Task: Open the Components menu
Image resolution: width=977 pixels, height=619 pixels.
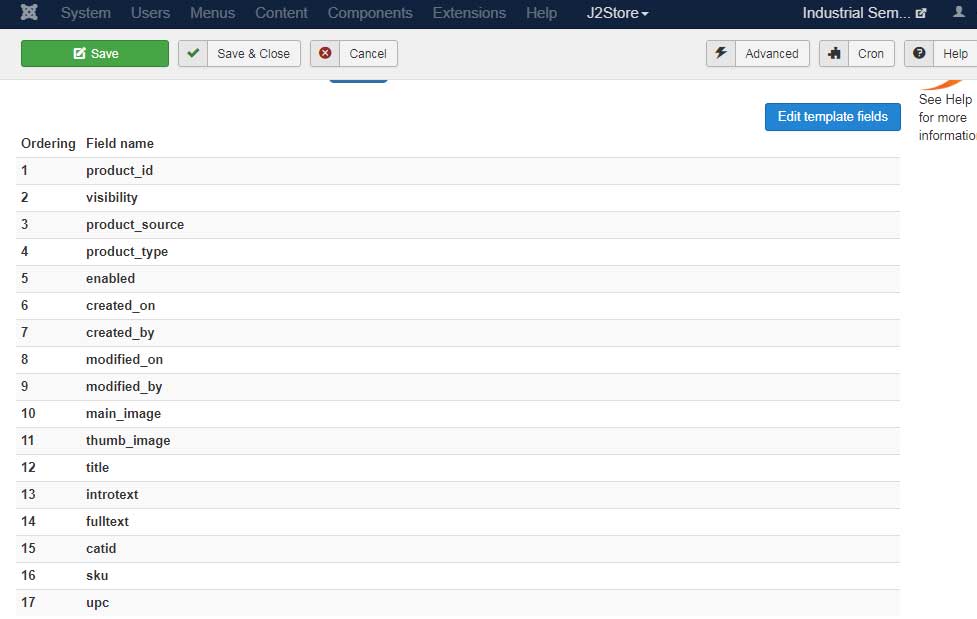Action: pyautogui.click(x=370, y=13)
